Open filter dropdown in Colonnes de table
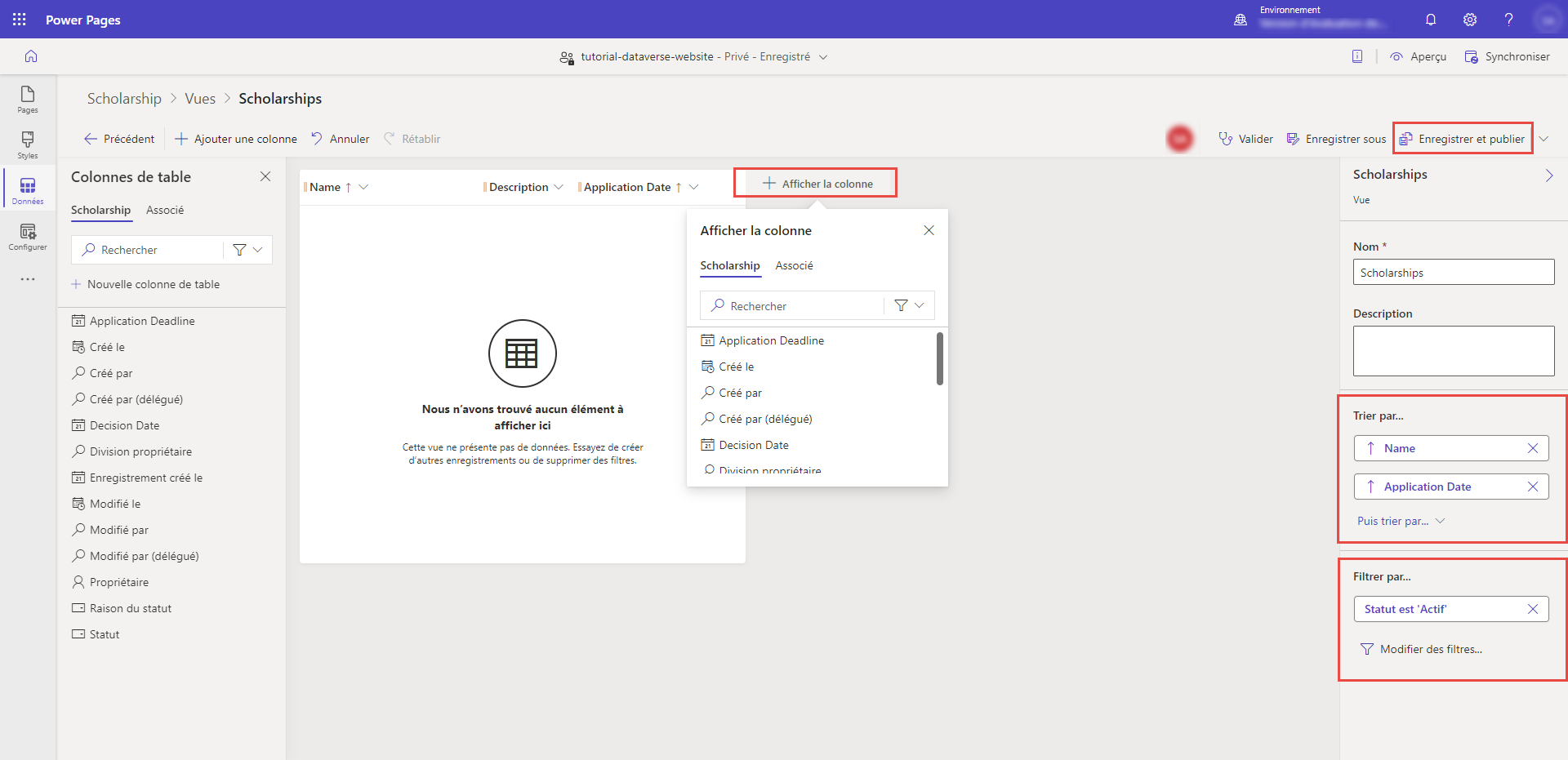The height and width of the screenshot is (760, 1568). point(247,250)
